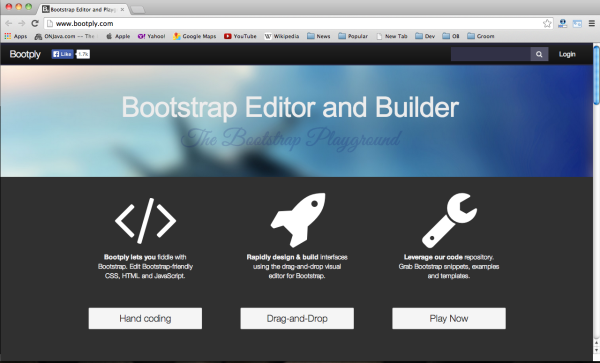Click the Facebook Like button
The image size is (600, 363).
pyautogui.click(x=62, y=54)
